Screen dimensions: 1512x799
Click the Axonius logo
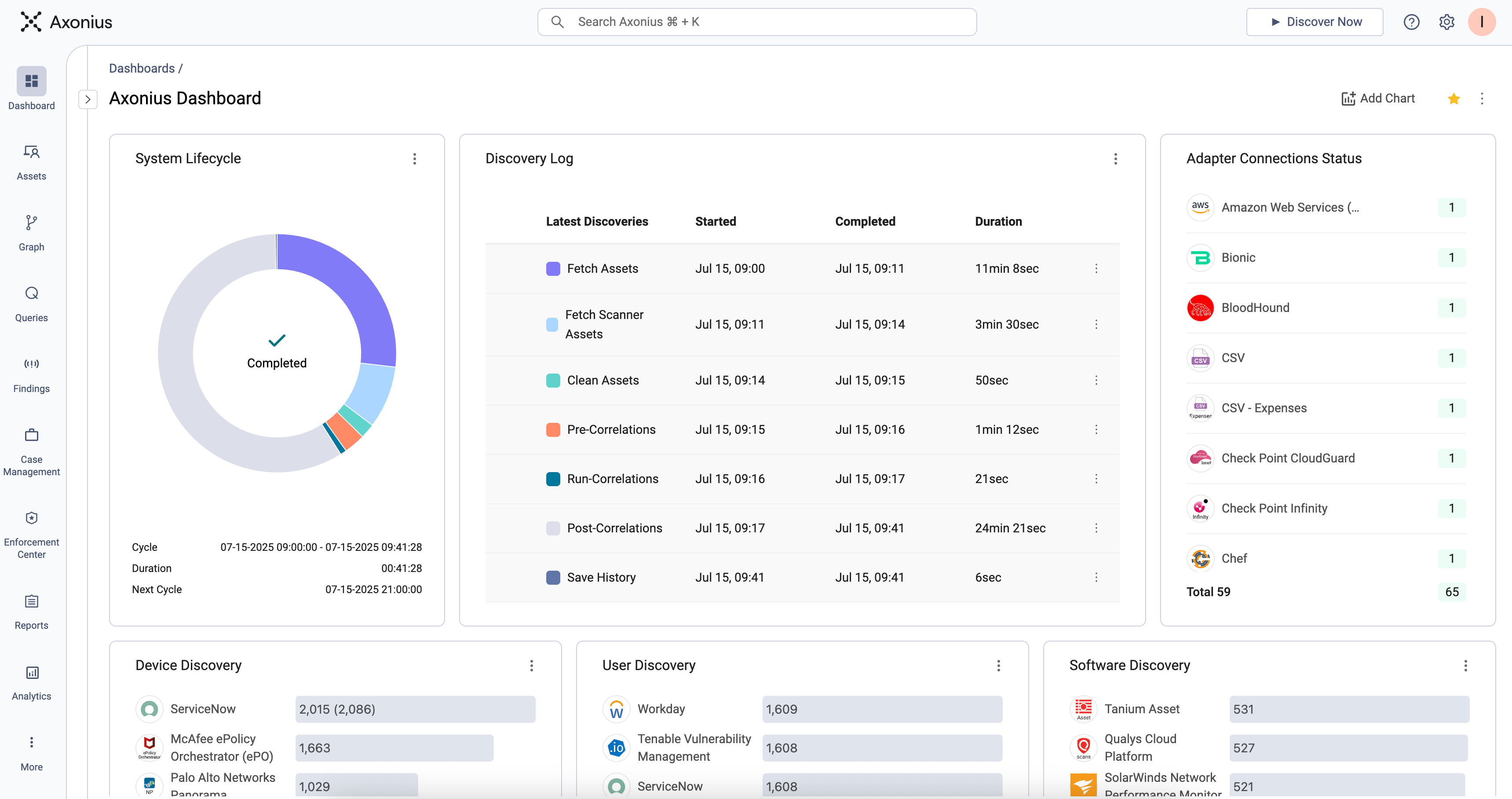66,22
